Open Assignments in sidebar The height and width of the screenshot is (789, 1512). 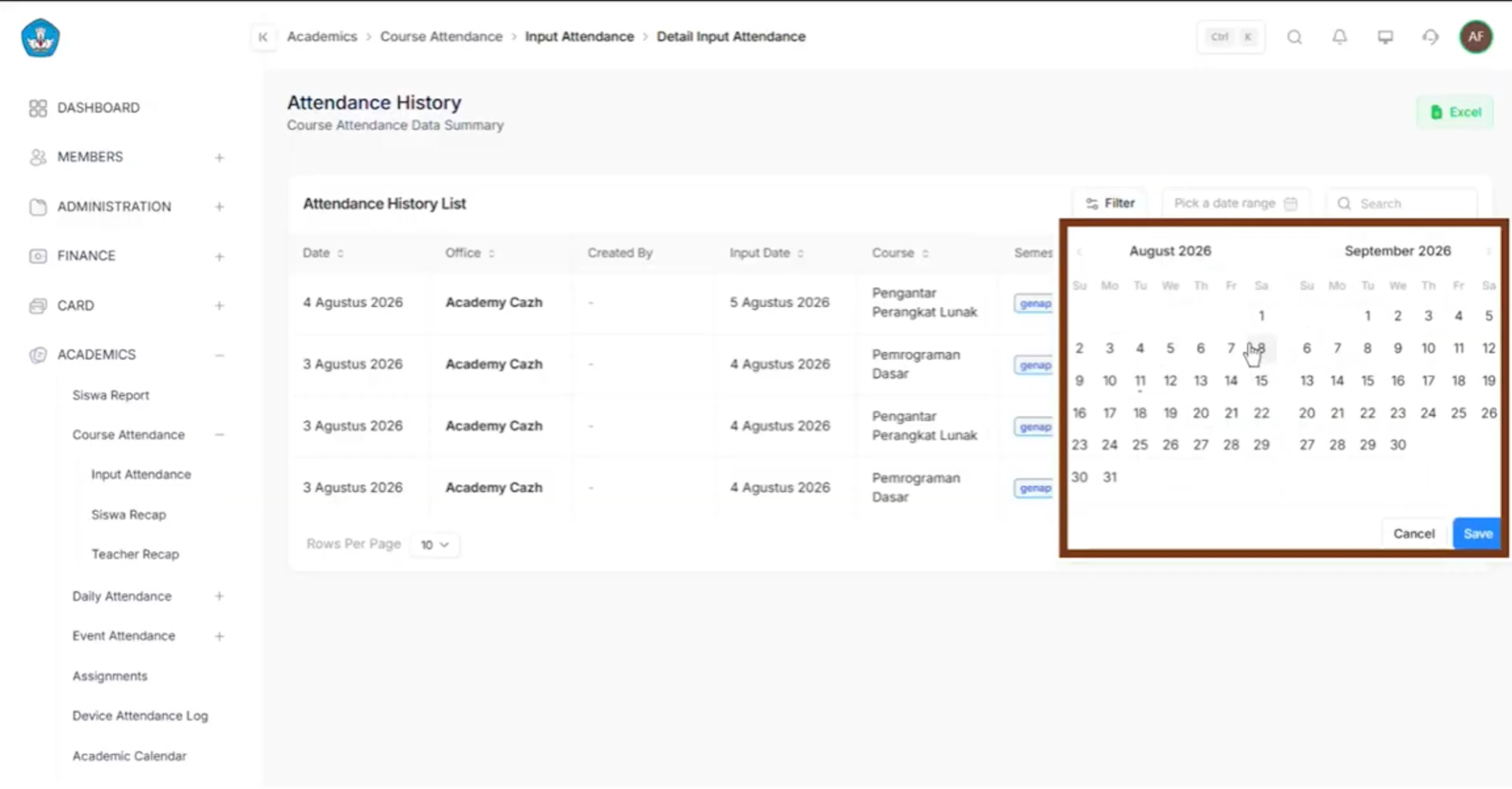click(110, 676)
